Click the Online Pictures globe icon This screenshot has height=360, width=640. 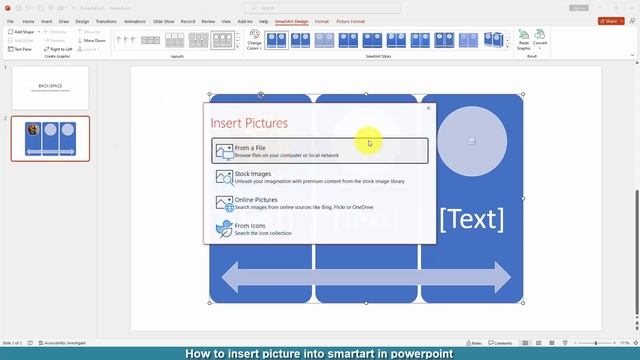pyautogui.click(x=224, y=204)
